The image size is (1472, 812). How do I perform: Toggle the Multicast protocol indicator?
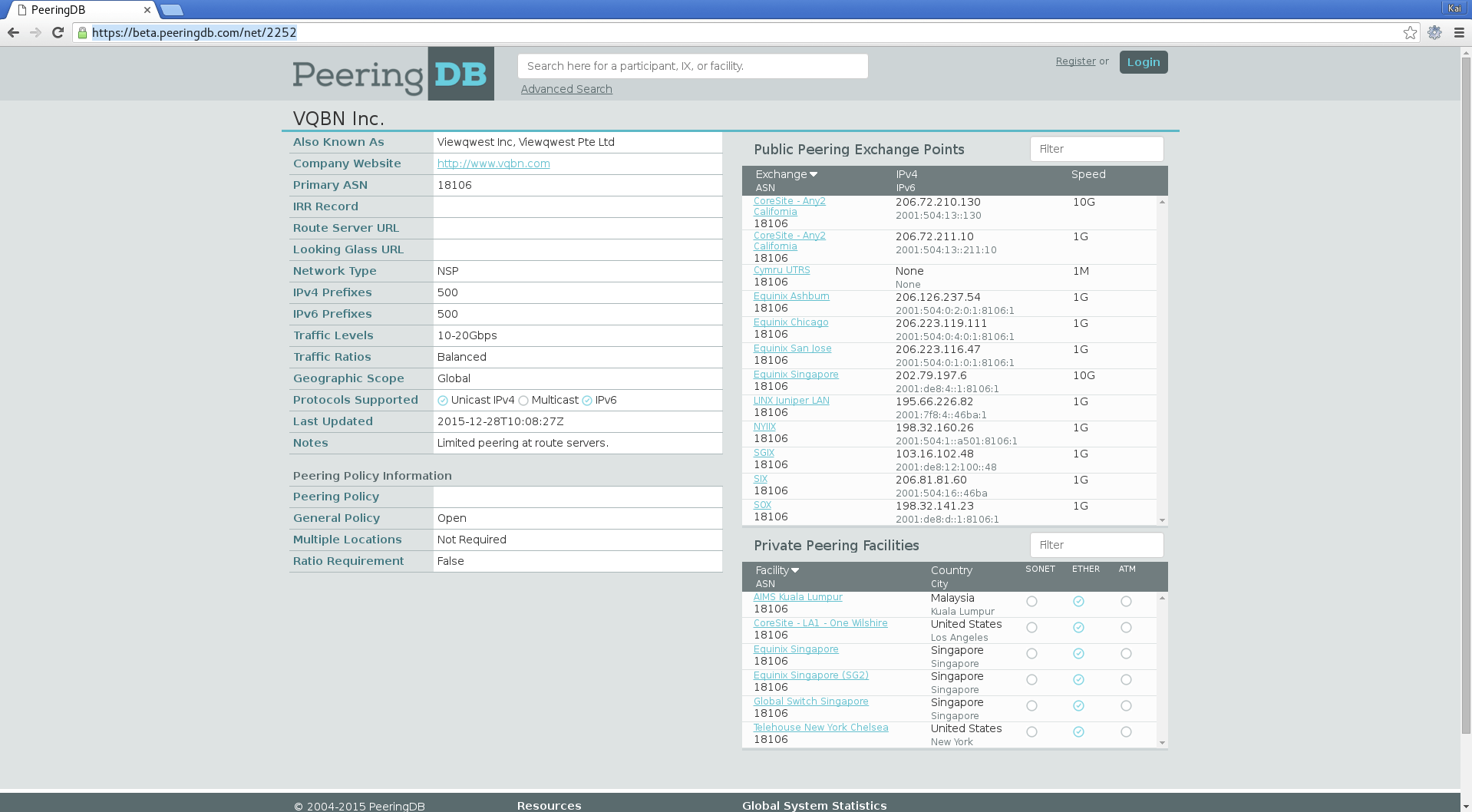coord(523,401)
